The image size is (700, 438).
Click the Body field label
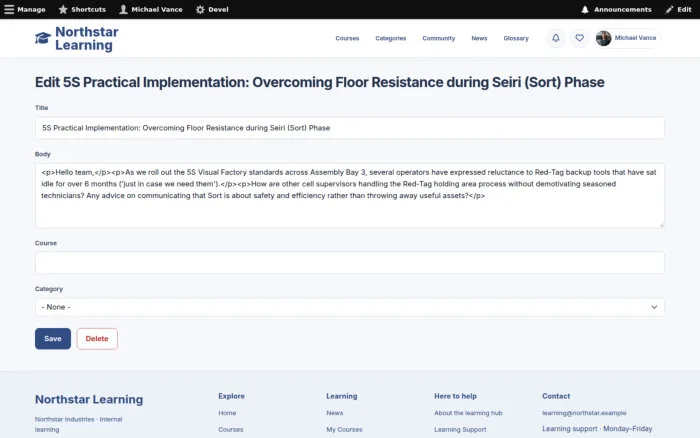click(x=42, y=154)
